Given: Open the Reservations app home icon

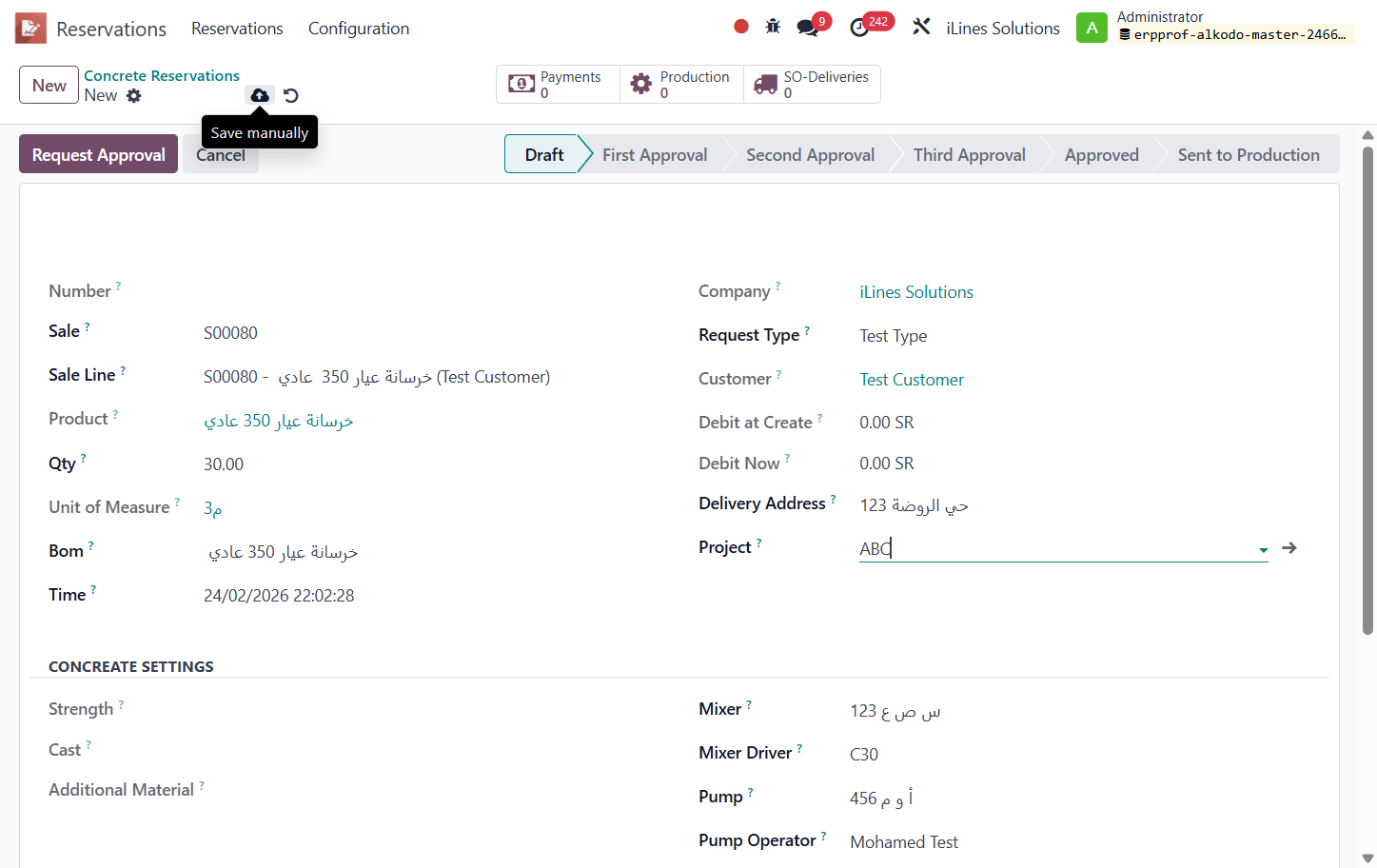Looking at the screenshot, I should (x=30, y=29).
